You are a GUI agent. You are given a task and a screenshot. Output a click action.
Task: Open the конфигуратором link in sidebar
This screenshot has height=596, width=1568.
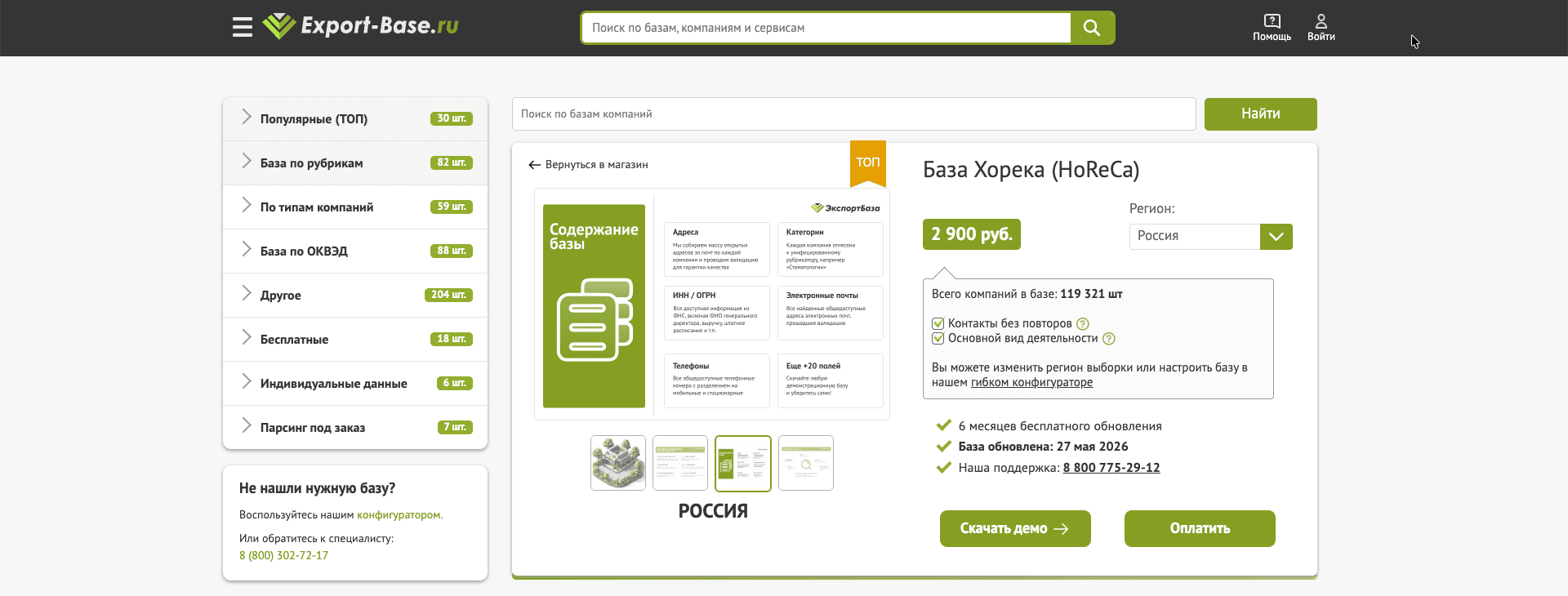[399, 515]
